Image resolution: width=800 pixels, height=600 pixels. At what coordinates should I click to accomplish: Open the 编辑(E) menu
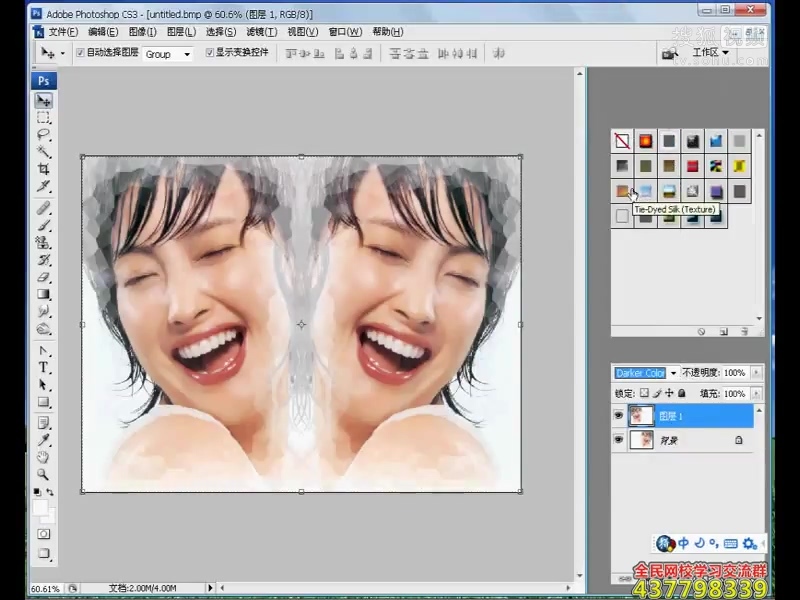point(103,32)
